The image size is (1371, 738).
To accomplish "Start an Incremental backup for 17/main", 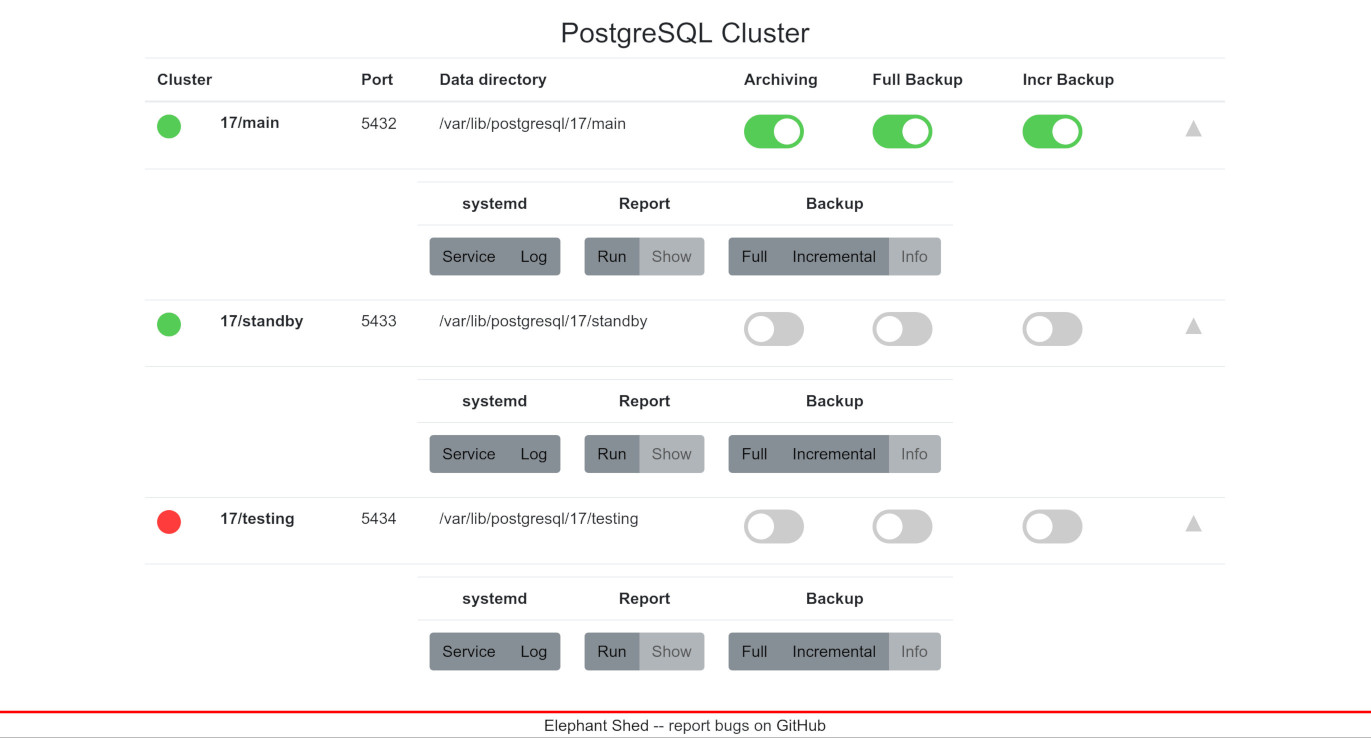I will pyautogui.click(x=834, y=257).
